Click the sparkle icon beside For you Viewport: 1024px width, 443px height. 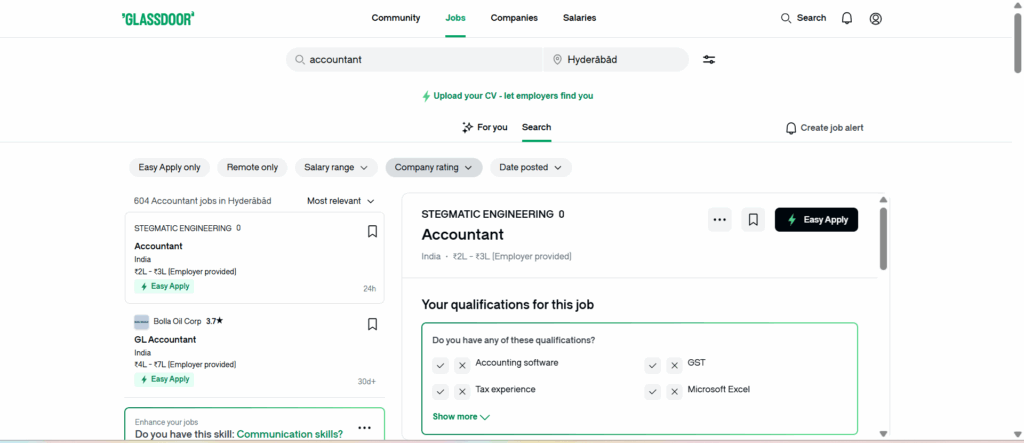tap(467, 127)
